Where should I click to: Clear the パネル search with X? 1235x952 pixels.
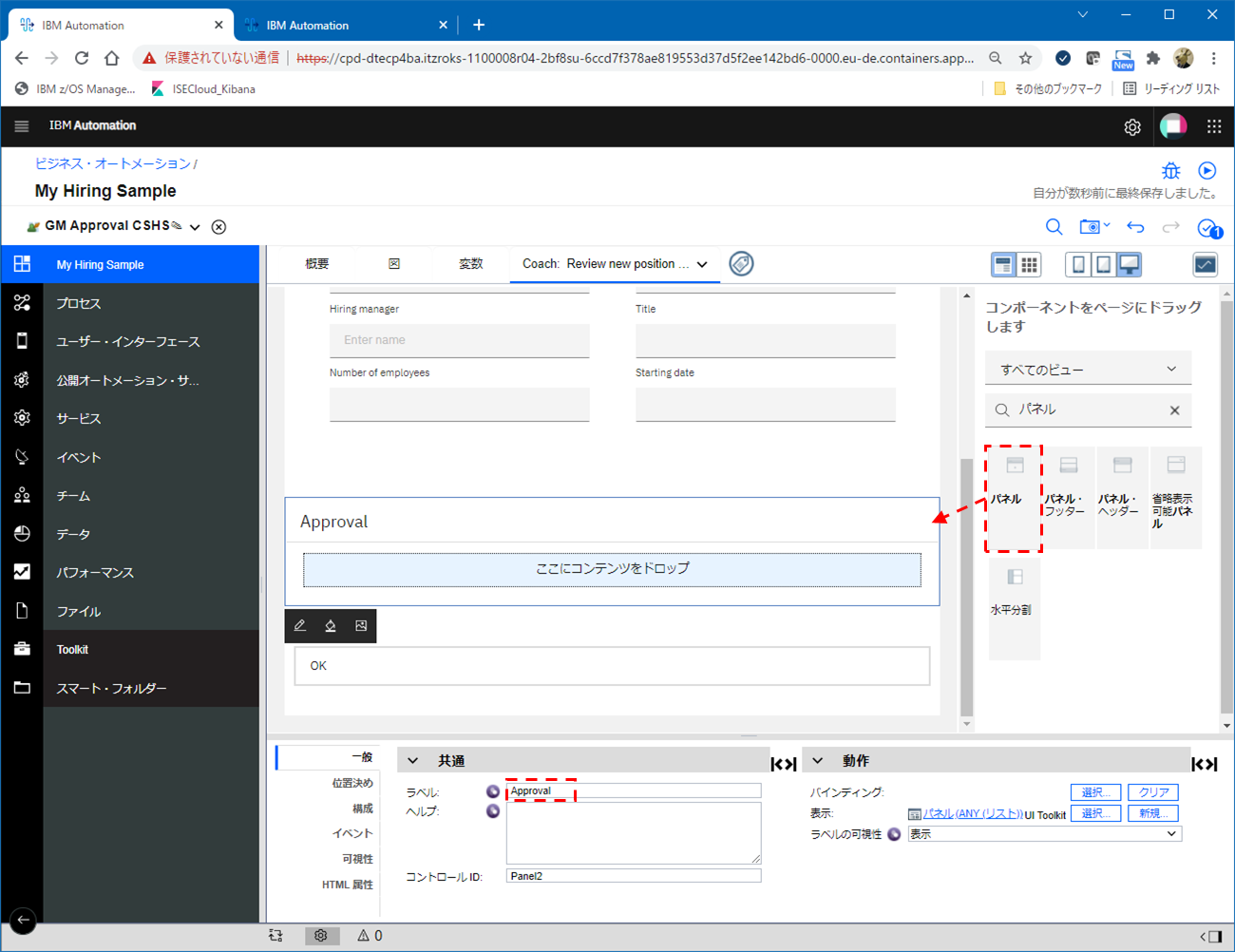click(x=1175, y=410)
